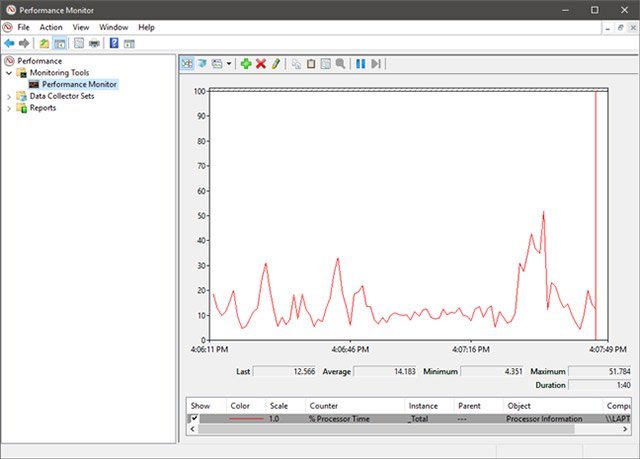
Task: Click the View Log Data icon
Action: coord(202,63)
